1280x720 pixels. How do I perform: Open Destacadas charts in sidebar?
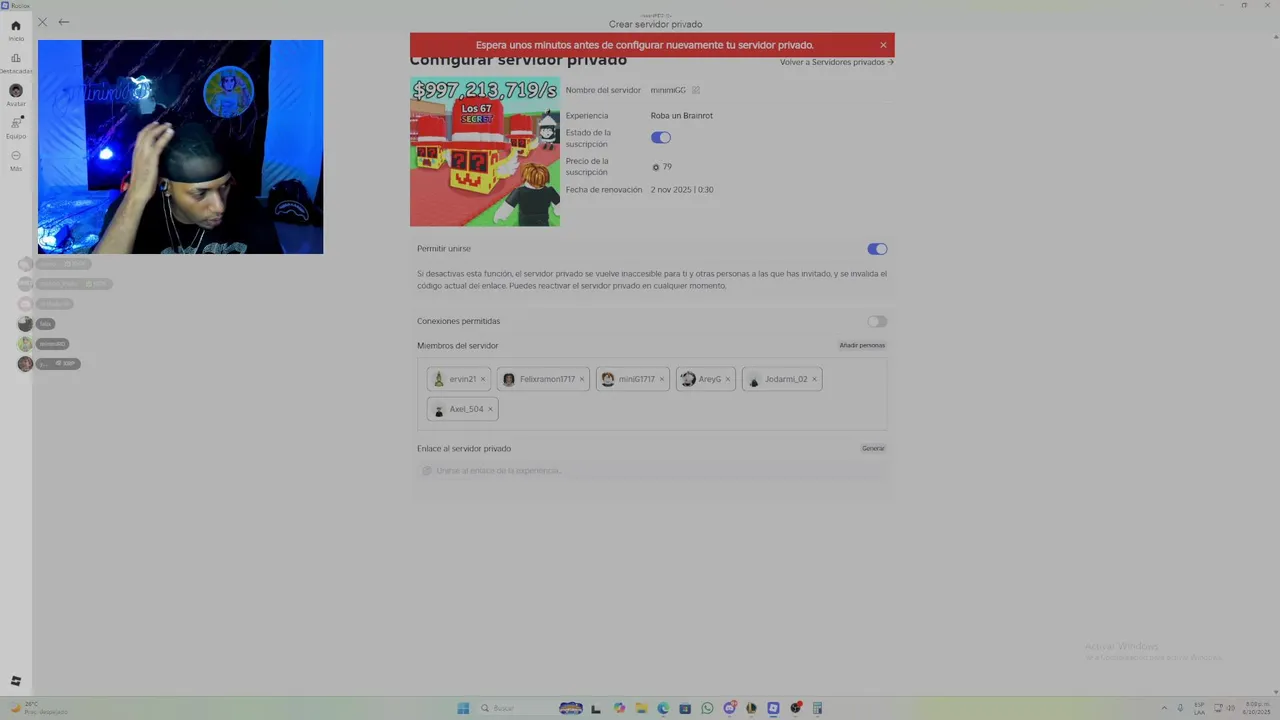coord(16,63)
